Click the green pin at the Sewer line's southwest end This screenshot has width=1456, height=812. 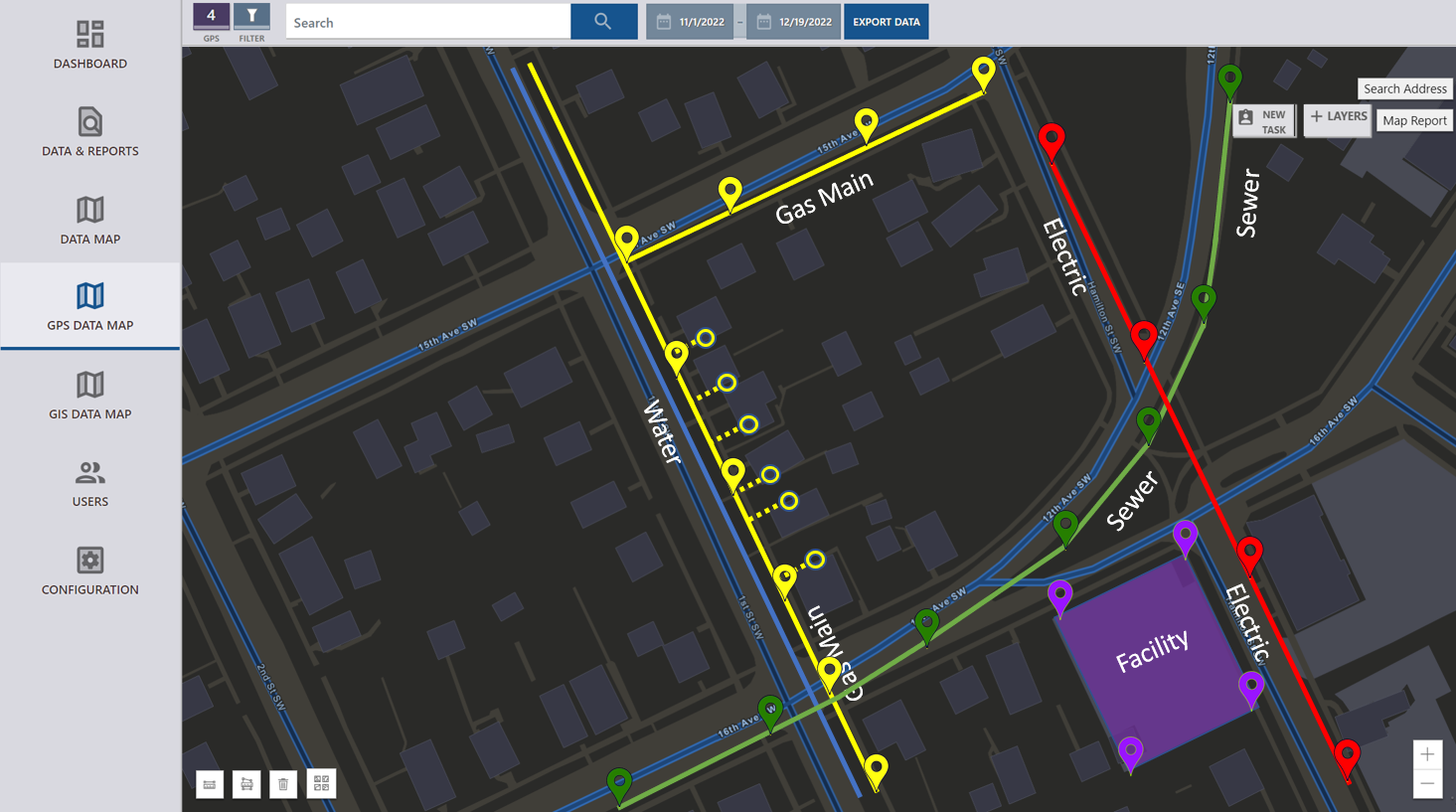pos(619,784)
